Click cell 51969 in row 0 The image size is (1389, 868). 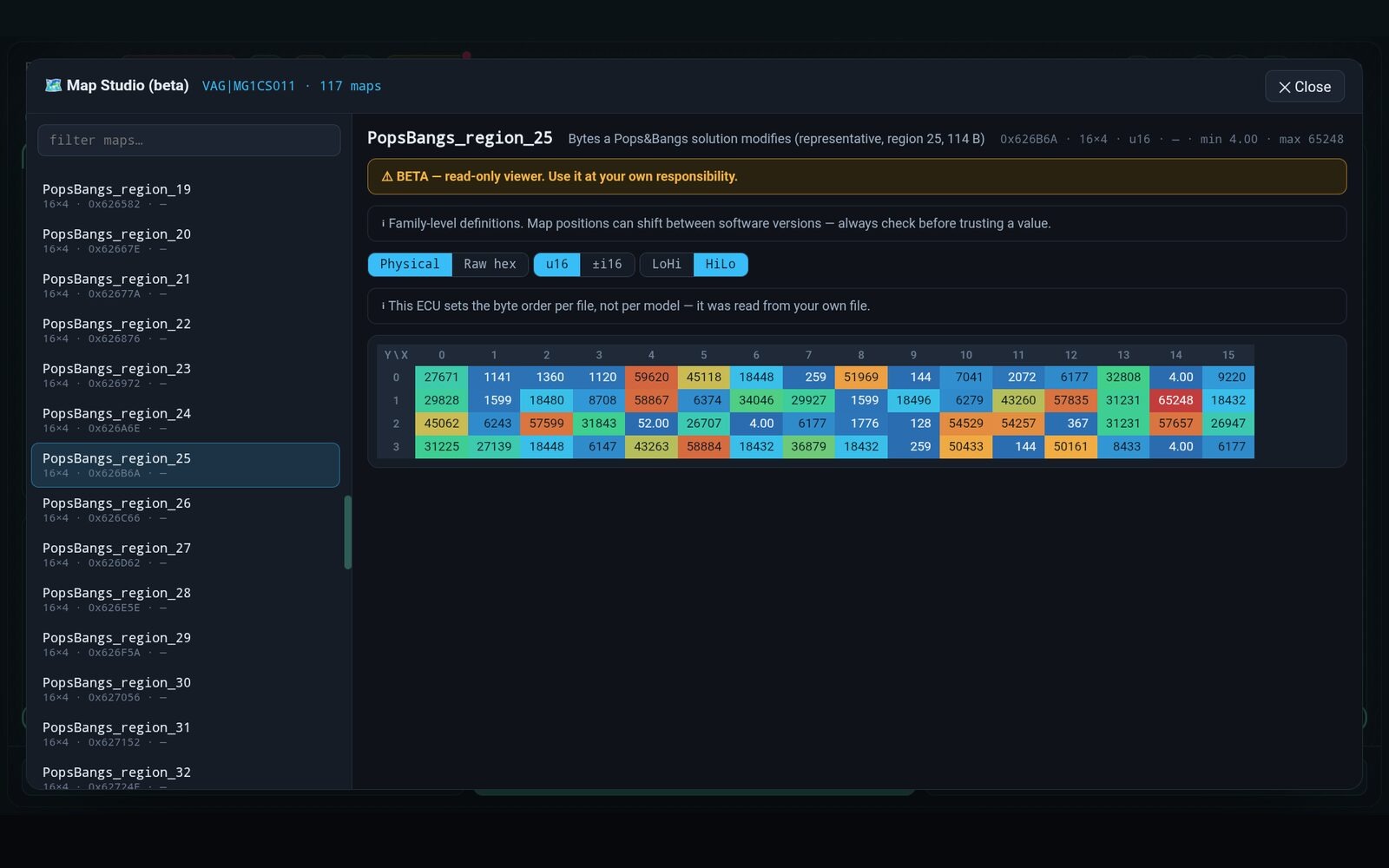point(861,377)
